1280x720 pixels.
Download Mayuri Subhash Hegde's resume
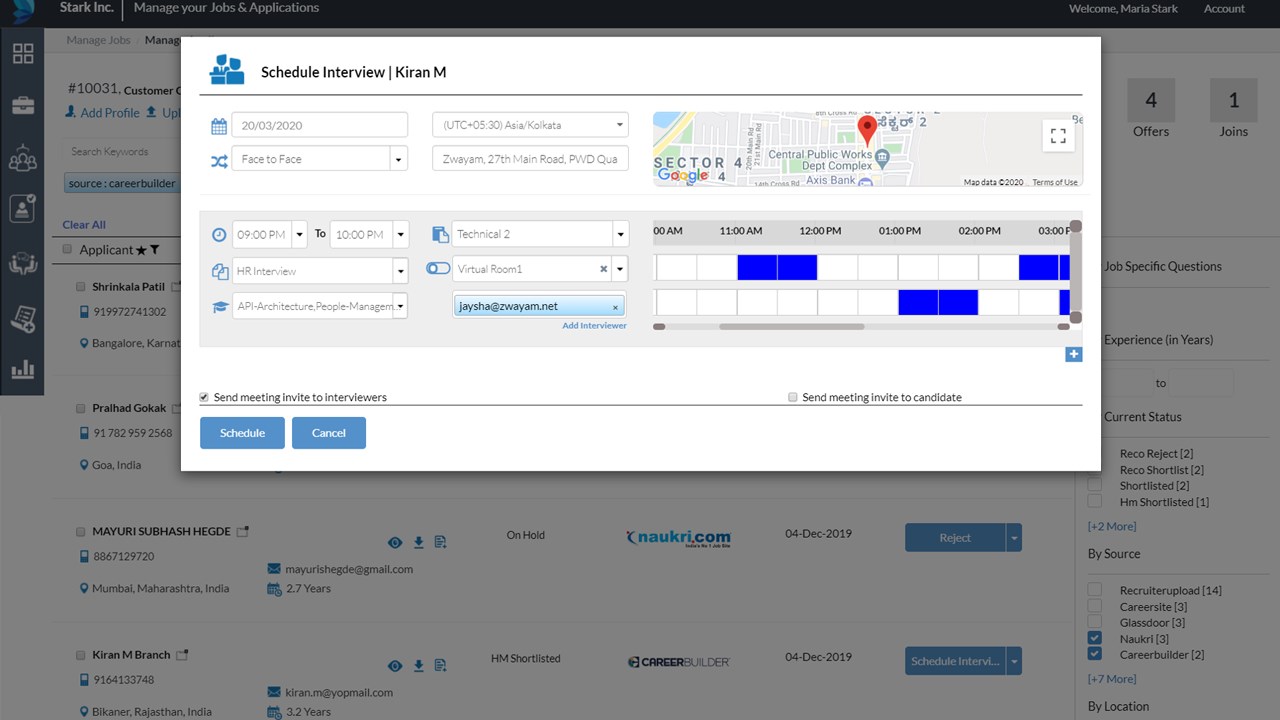(418, 541)
